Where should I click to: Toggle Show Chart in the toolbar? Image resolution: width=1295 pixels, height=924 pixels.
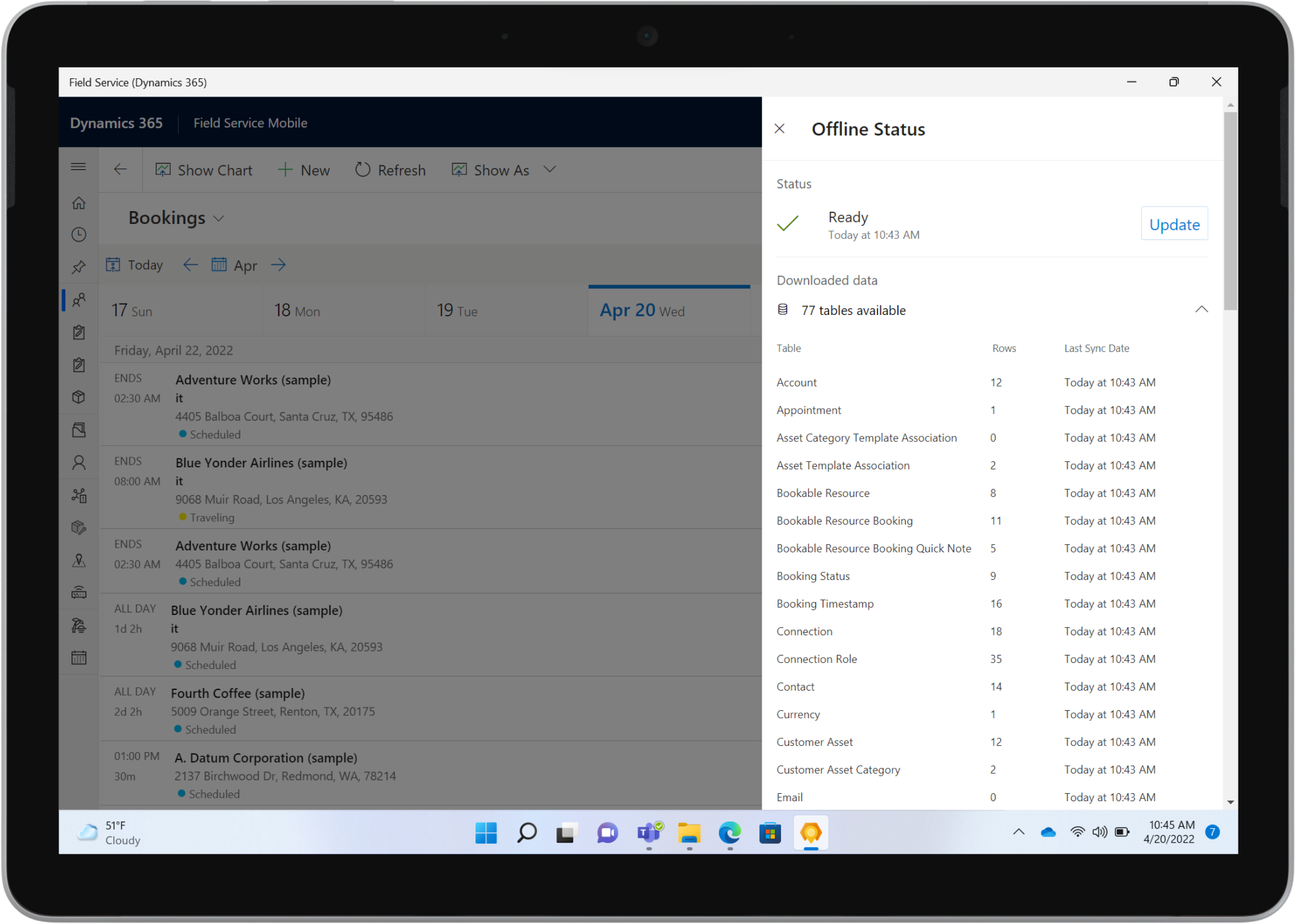(204, 169)
